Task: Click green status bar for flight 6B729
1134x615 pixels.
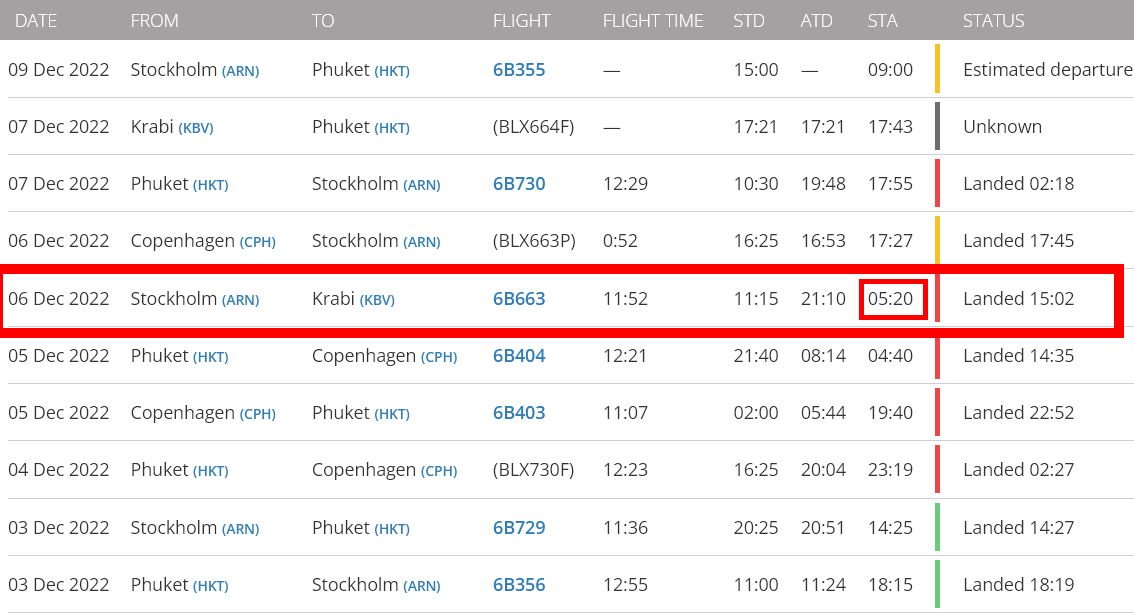Action: tap(937, 527)
